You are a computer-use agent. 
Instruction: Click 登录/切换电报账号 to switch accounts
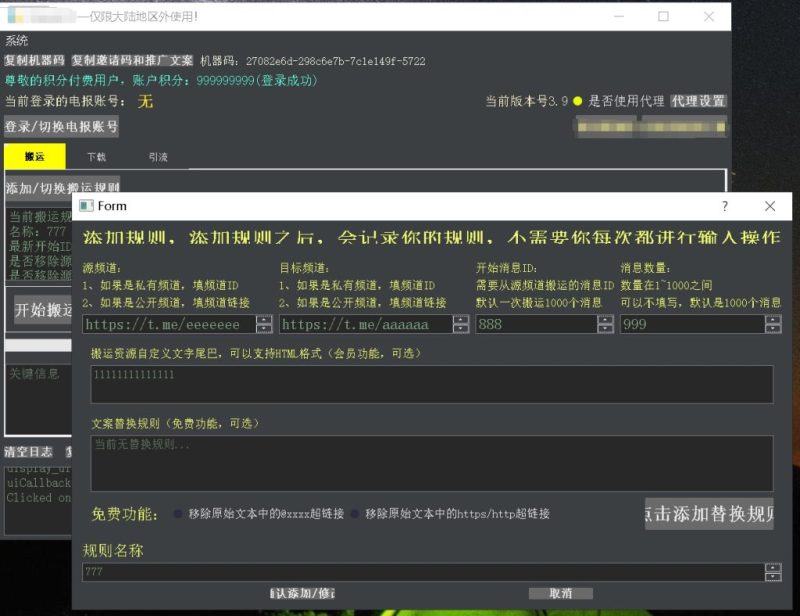pos(62,128)
